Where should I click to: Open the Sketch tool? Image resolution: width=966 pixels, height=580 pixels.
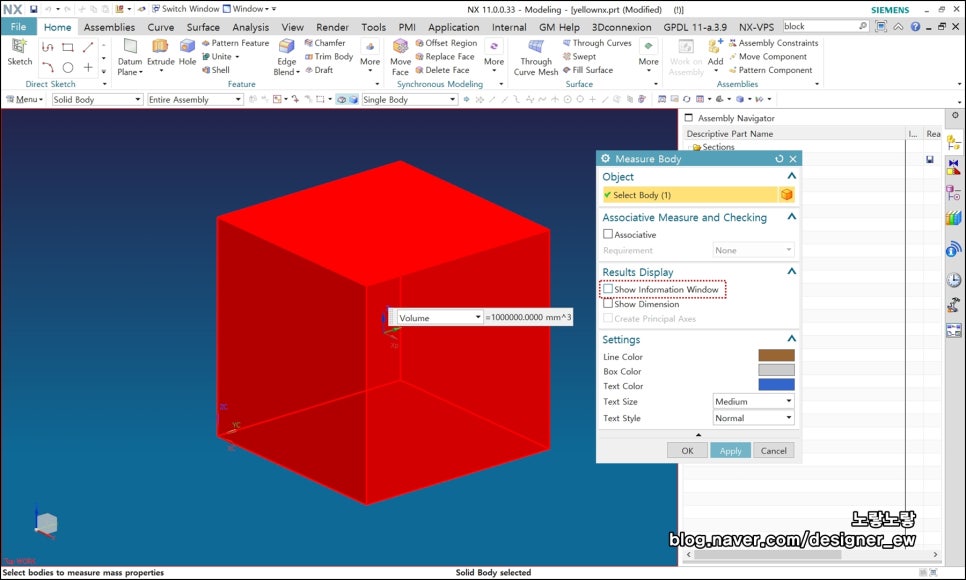tap(20, 47)
